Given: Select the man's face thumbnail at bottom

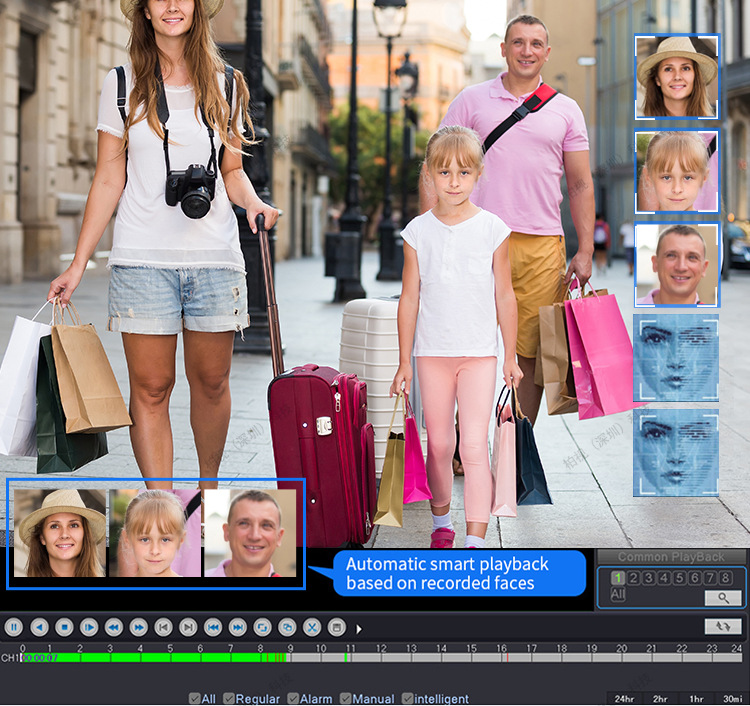Looking at the screenshot, I should coord(250,533).
